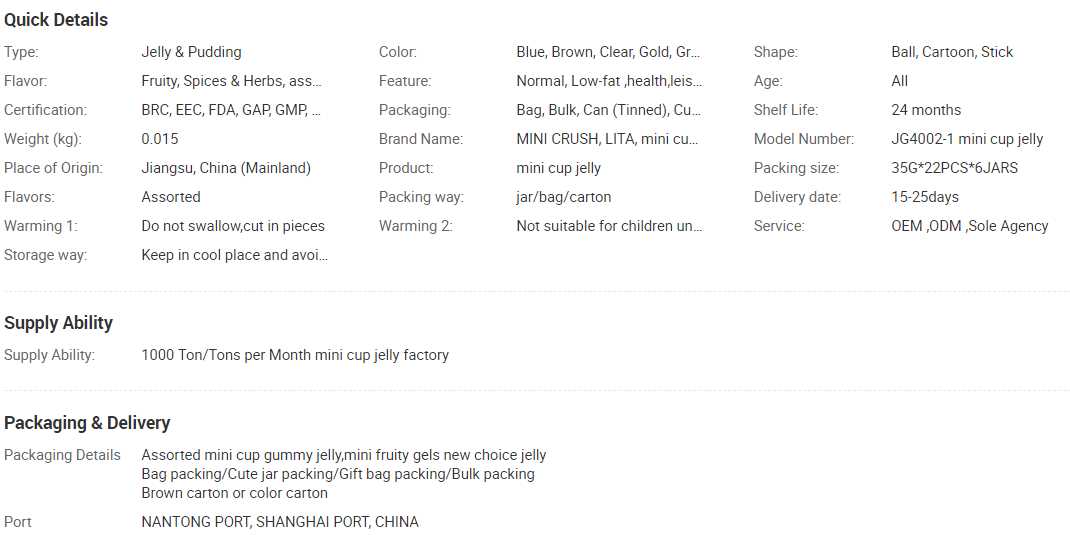Click the truncated Certification value
The image size is (1070, 535).
pyautogui.click(x=231, y=110)
